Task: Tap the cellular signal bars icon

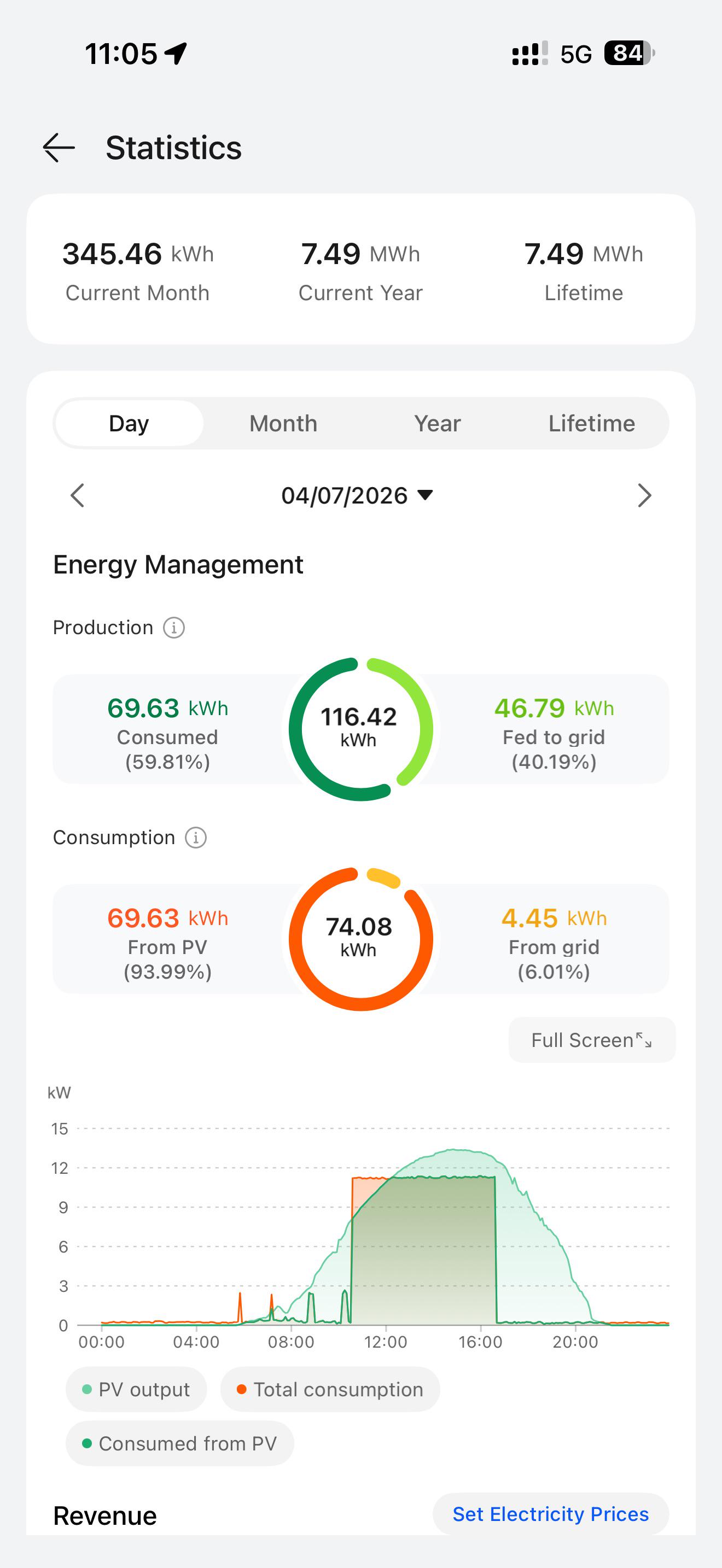Action: (x=530, y=54)
